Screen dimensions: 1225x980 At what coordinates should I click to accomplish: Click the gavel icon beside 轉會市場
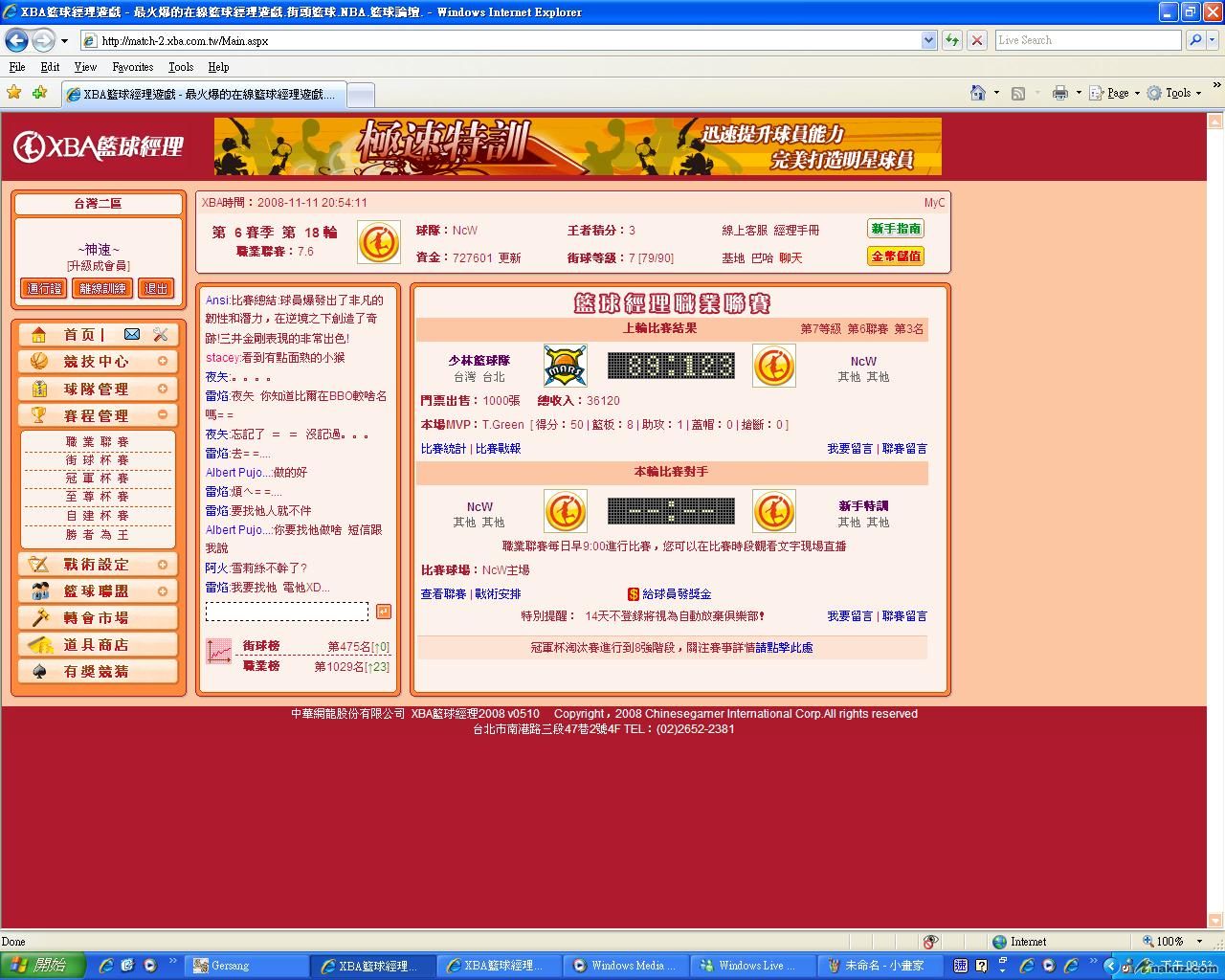[x=39, y=617]
